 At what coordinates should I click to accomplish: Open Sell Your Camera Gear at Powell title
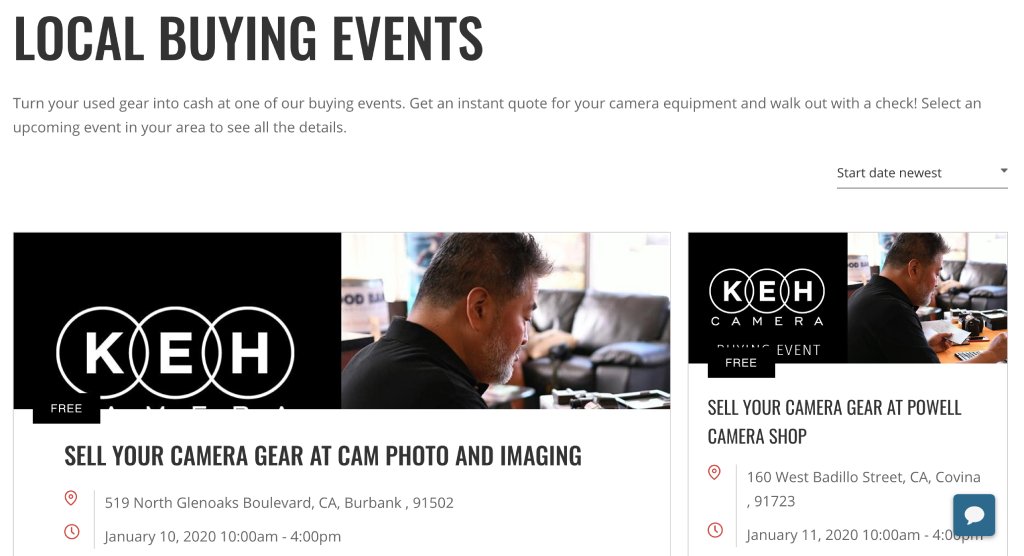[x=835, y=422]
